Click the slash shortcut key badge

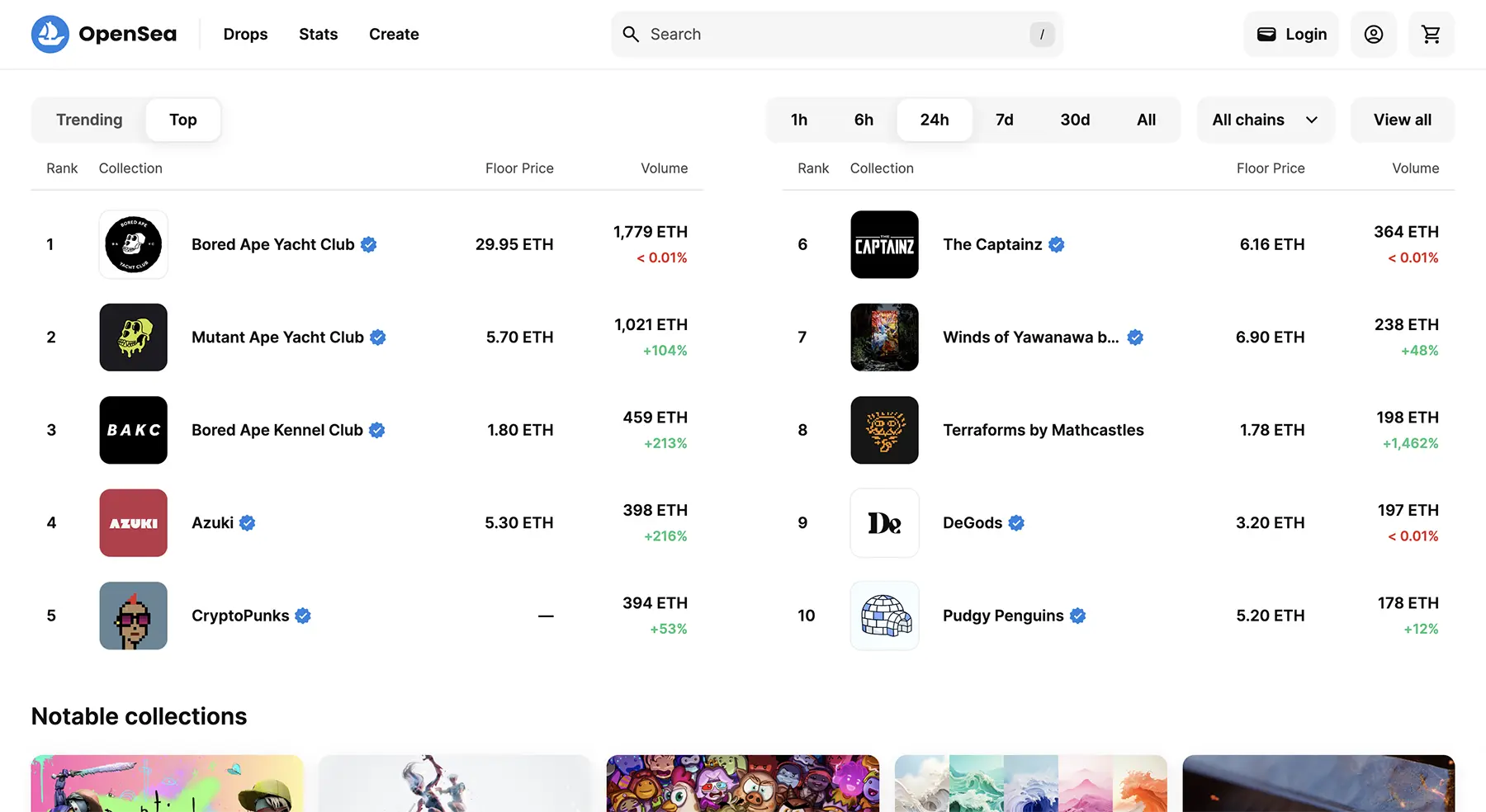coord(1042,34)
